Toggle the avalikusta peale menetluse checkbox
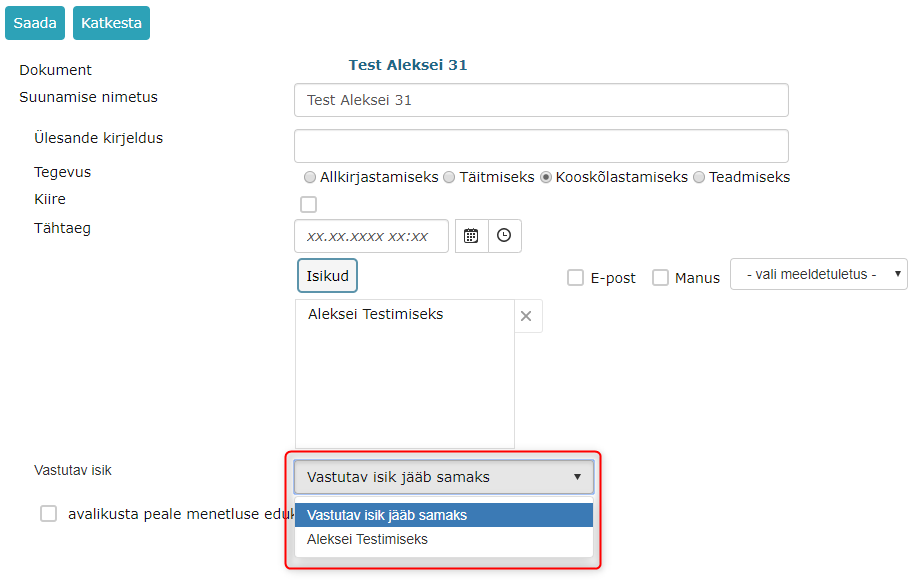Image resolution: width=913 pixels, height=583 pixels. point(48,514)
